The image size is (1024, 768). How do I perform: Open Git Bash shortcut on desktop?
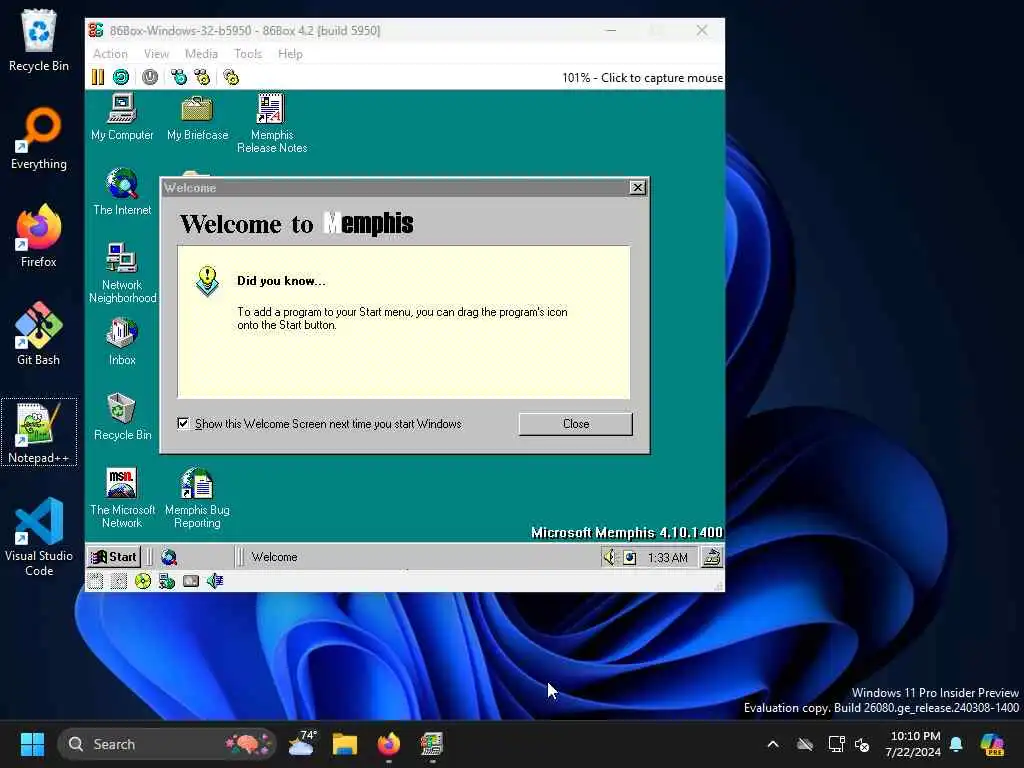(x=39, y=334)
